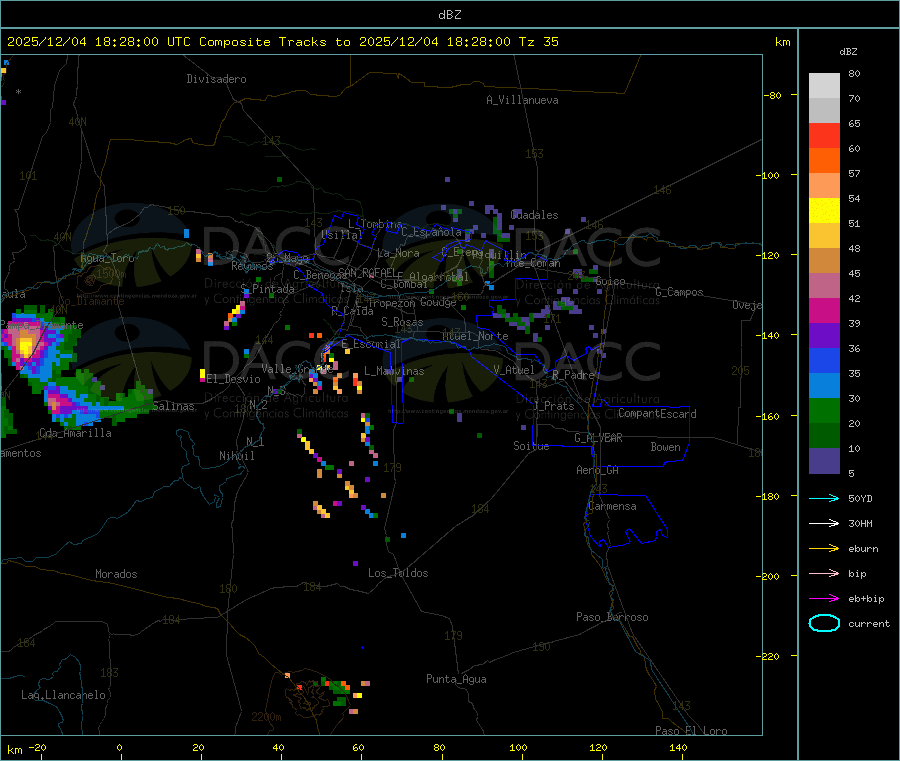Pick the light blue 30-35 dBZ swatch
Screen dimensions: 900x761
point(824,386)
